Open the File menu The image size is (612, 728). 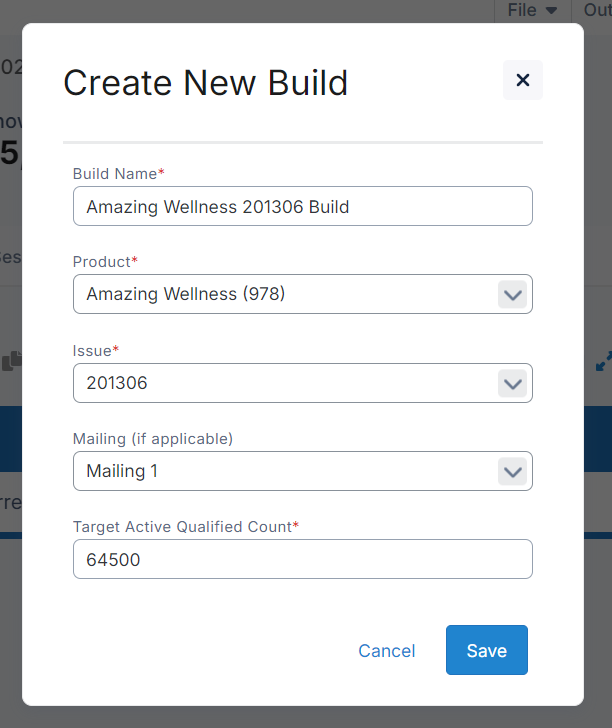click(x=533, y=10)
